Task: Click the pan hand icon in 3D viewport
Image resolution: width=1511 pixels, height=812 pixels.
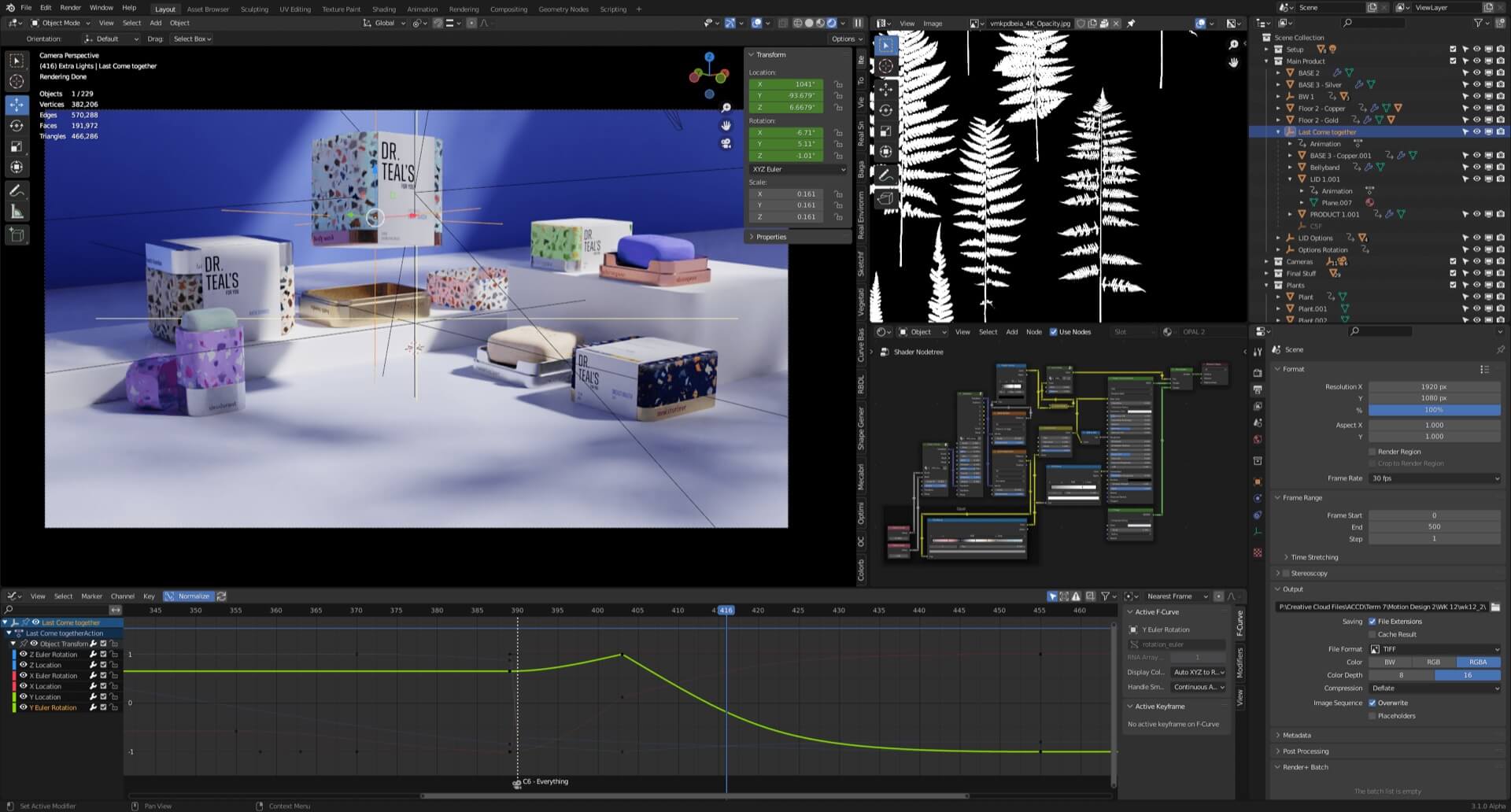Action: [x=726, y=125]
